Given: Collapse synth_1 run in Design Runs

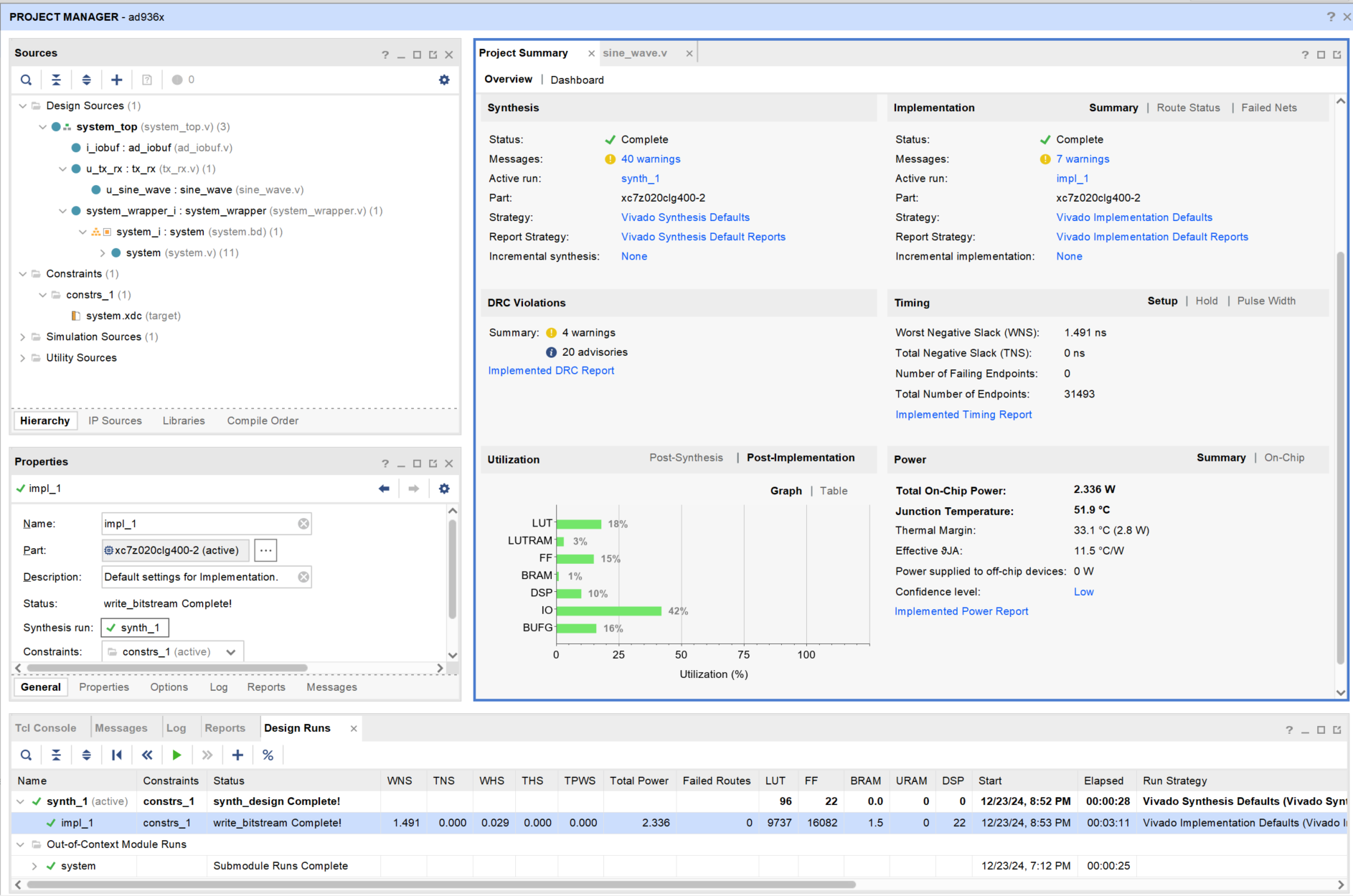Looking at the screenshot, I should (20, 802).
